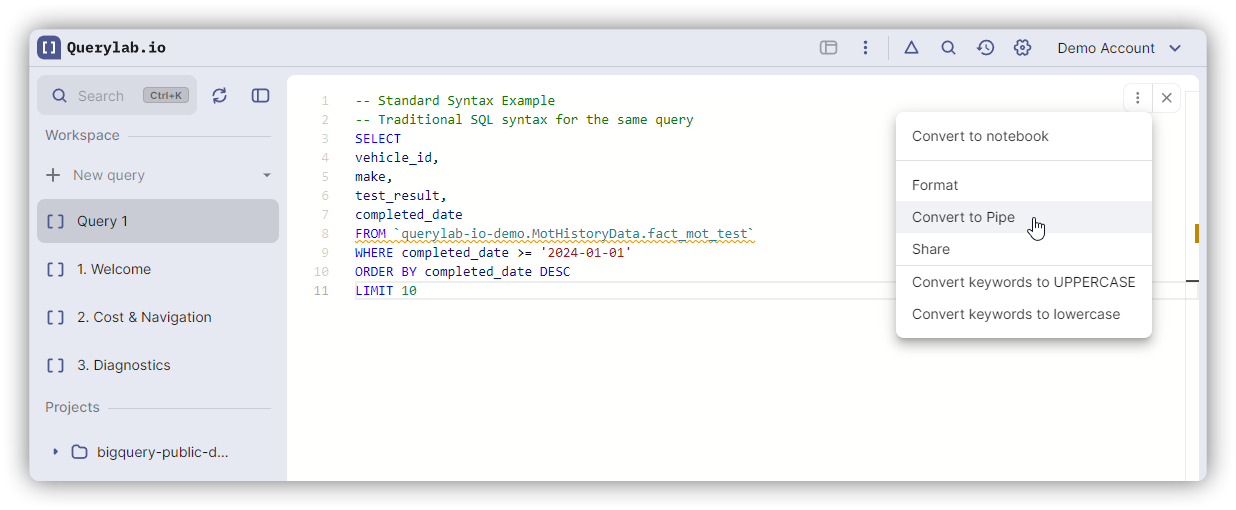Viewport: 1236px width, 510px height.
Task: Close the query editor tab
Action: (1166, 98)
